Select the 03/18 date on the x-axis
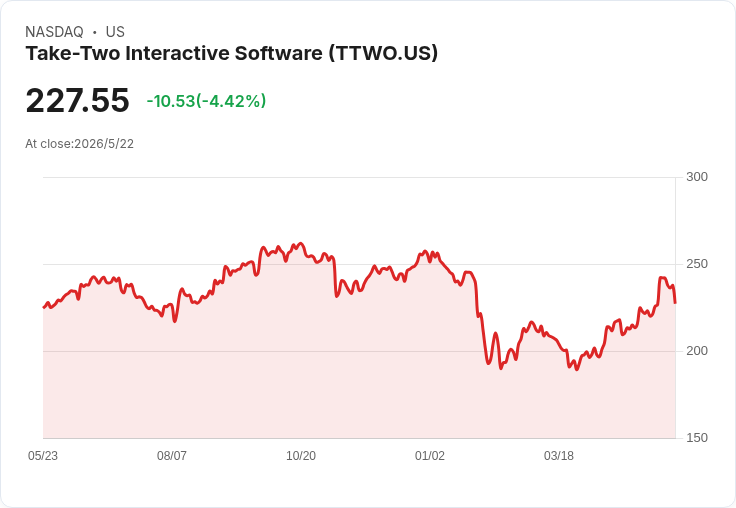Screen dimensions: 736x508 559,455
